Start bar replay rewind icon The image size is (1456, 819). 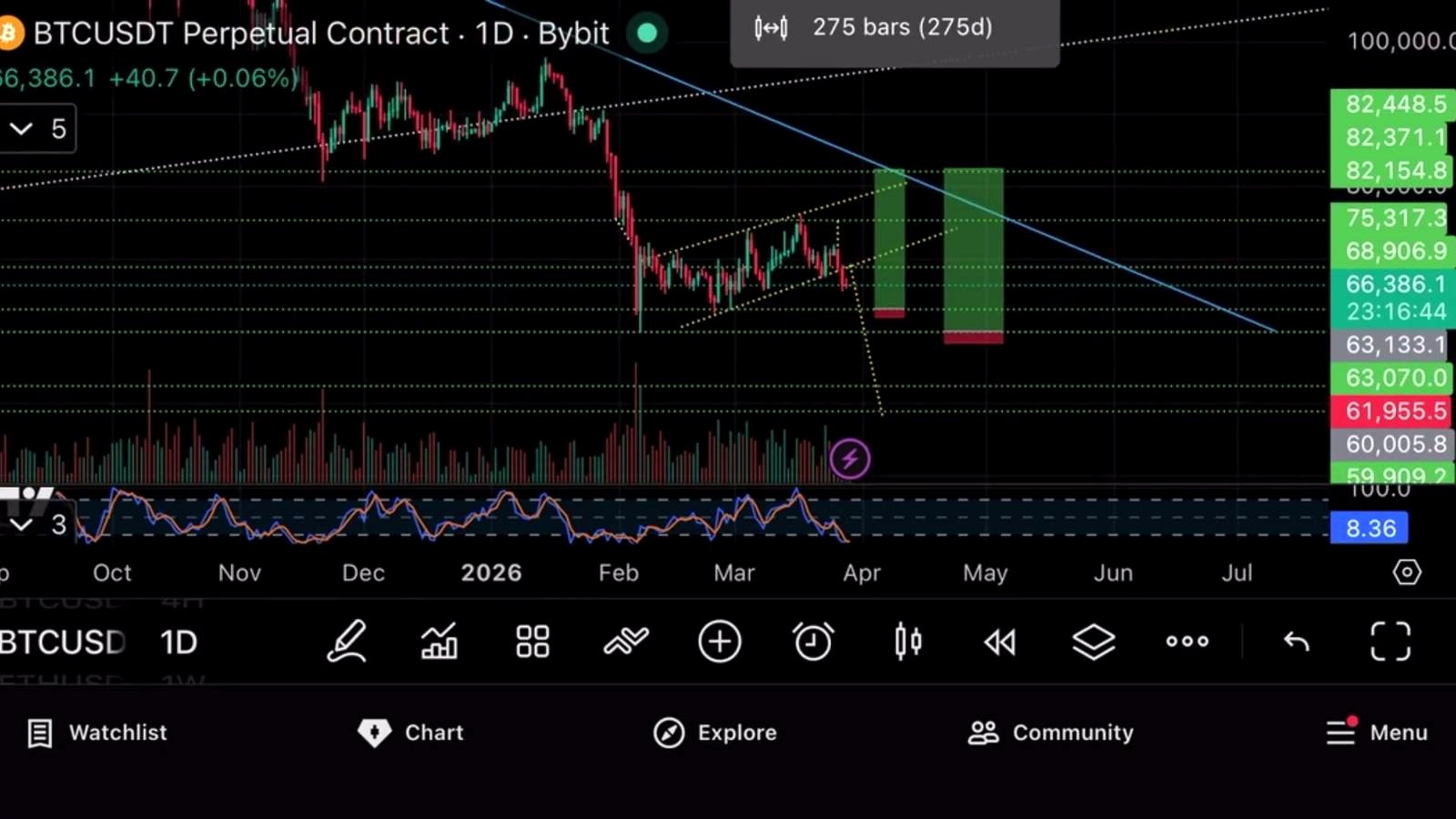tap(1000, 642)
